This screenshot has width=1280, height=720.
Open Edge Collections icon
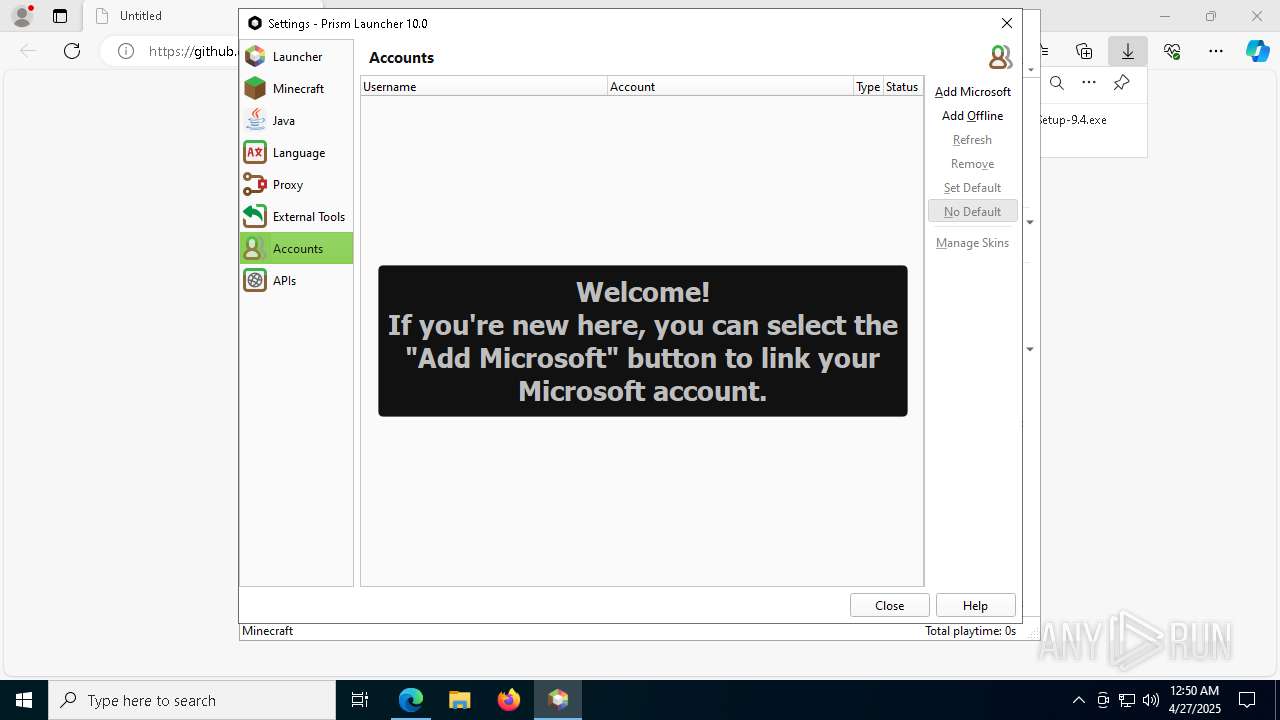pyautogui.click(x=1084, y=51)
